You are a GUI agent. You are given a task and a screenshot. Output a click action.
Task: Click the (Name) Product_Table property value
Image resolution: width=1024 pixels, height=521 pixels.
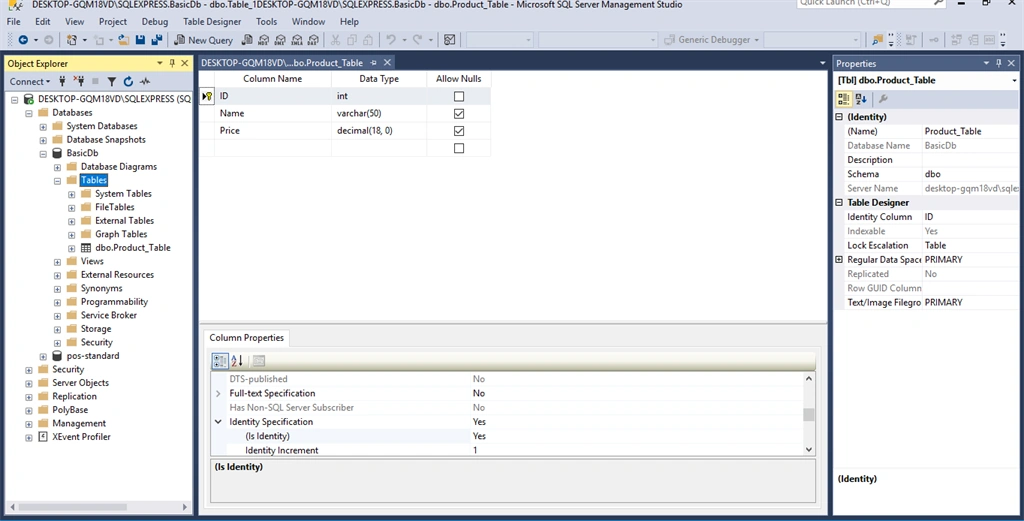(970, 131)
